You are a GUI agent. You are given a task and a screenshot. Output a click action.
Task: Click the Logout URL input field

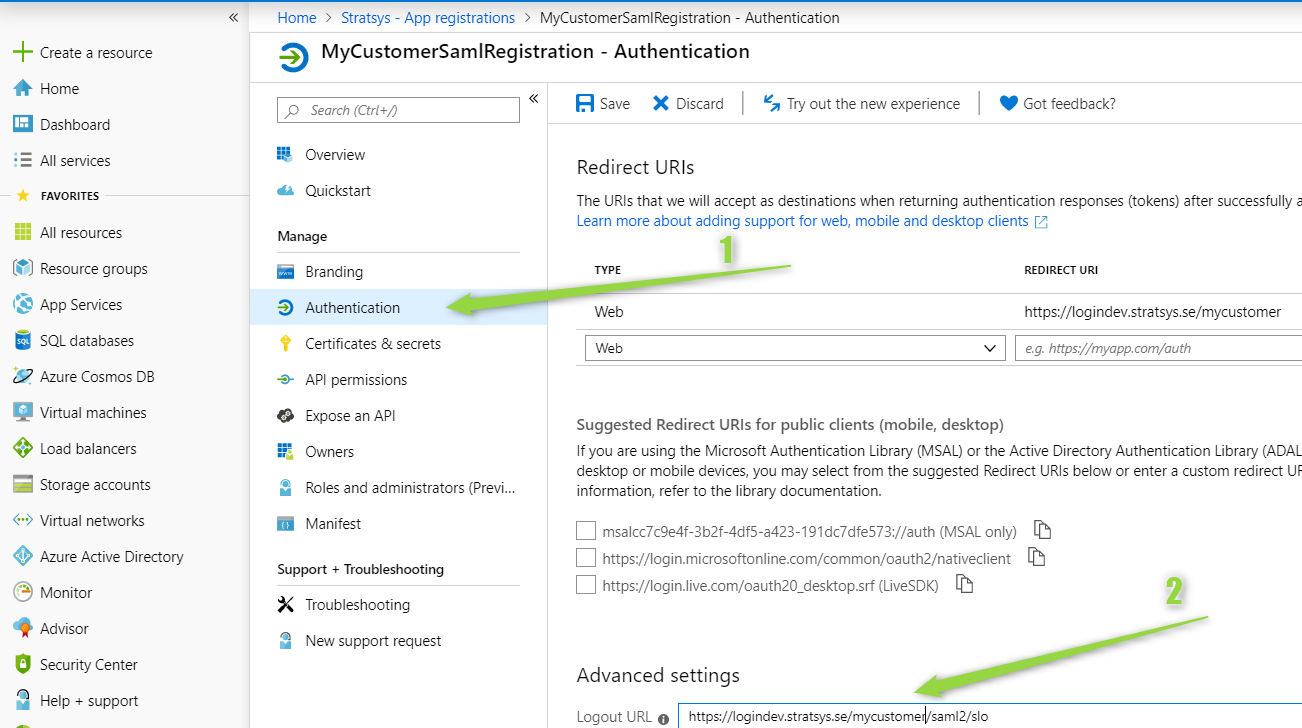click(990, 716)
